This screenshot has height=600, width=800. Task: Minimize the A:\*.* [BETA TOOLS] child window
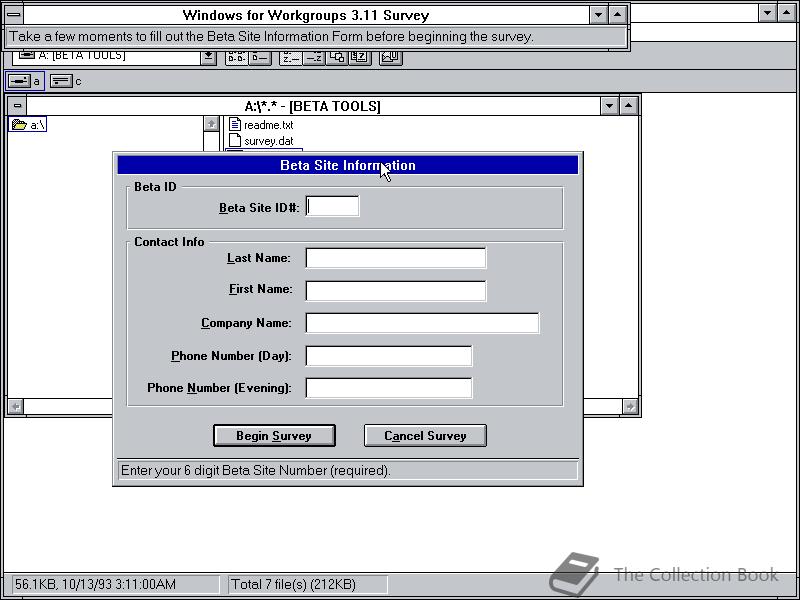click(x=609, y=106)
